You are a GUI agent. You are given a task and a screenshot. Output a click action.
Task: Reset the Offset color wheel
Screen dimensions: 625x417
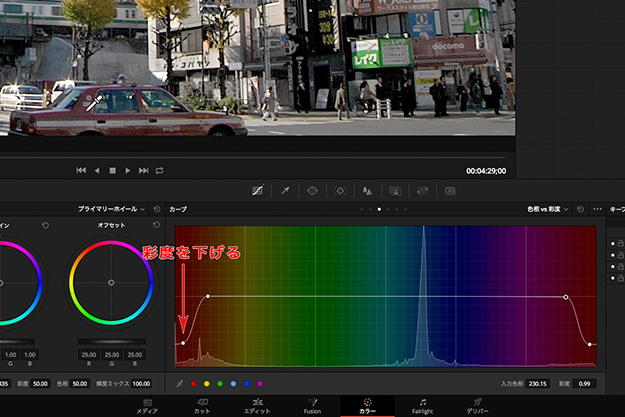(x=157, y=226)
